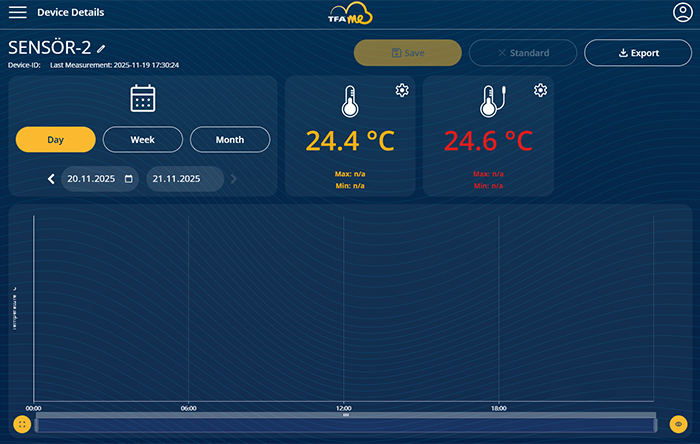The width and height of the screenshot is (700, 444).
Task: Click the next date range arrow
Action: click(234, 180)
